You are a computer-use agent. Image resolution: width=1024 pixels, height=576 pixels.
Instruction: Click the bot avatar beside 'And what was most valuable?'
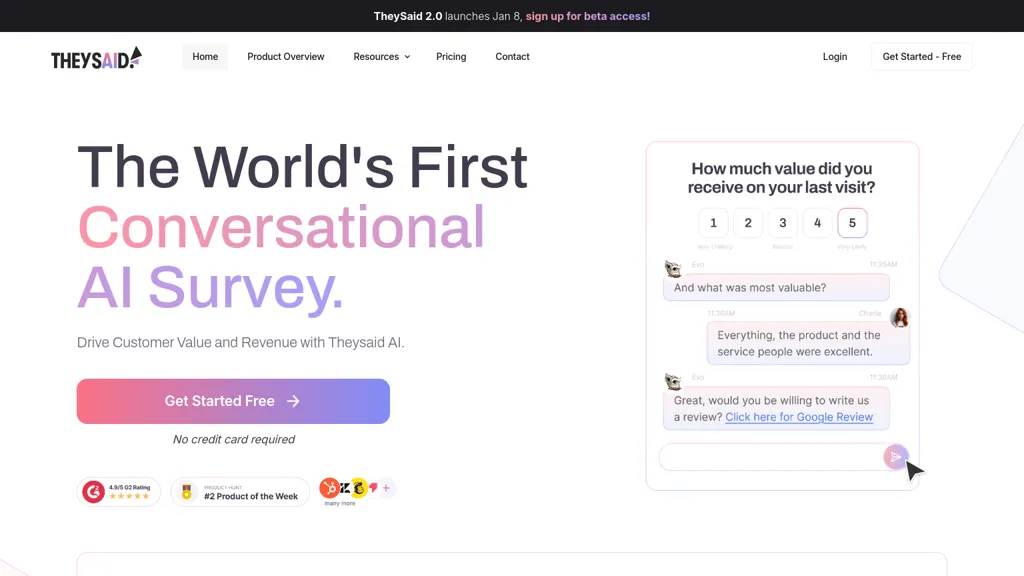(673, 268)
